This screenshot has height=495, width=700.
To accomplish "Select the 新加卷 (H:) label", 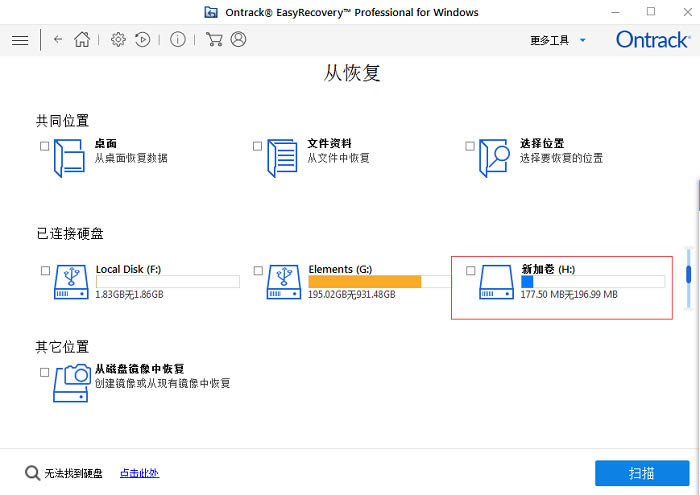I will [x=548, y=269].
